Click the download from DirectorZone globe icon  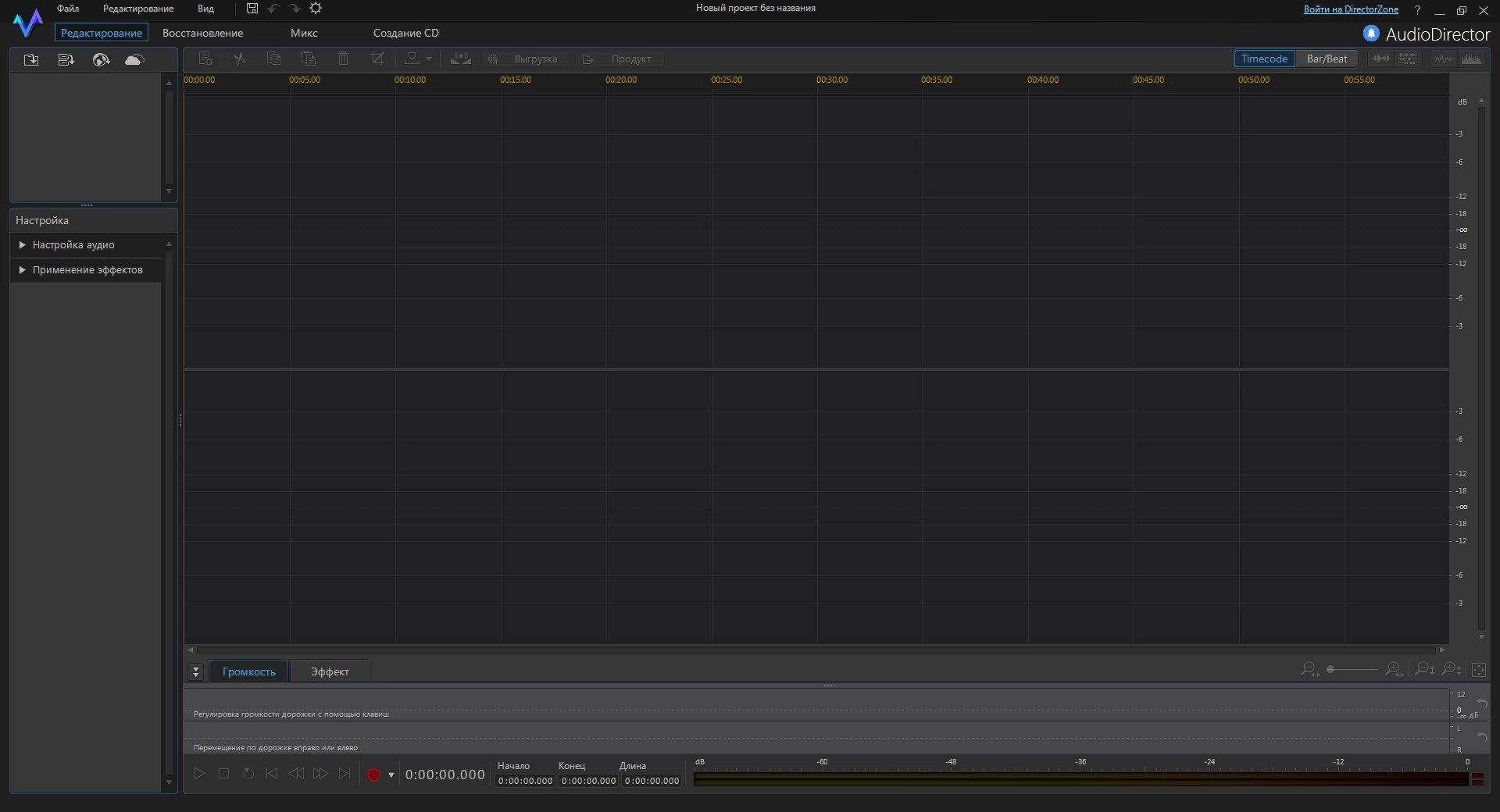pos(101,59)
